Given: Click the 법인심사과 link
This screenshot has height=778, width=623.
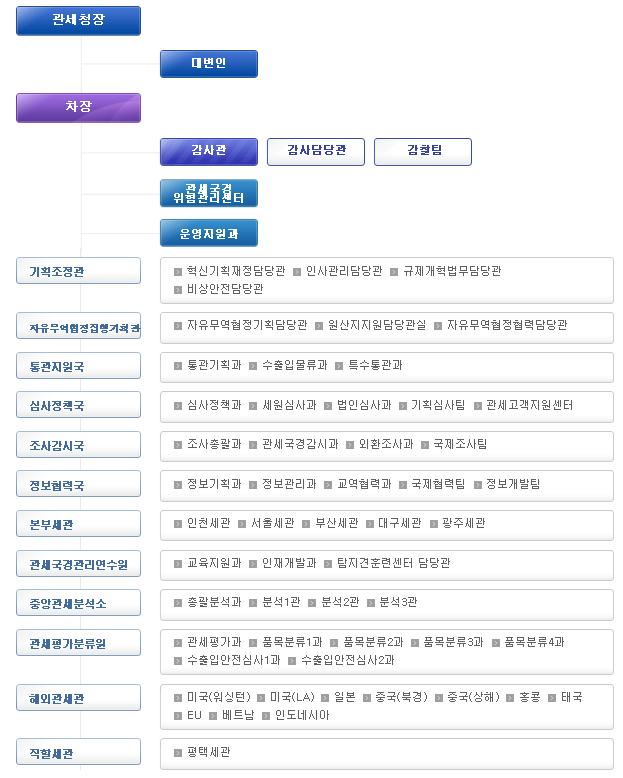Looking at the screenshot, I should (x=364, y=405).
